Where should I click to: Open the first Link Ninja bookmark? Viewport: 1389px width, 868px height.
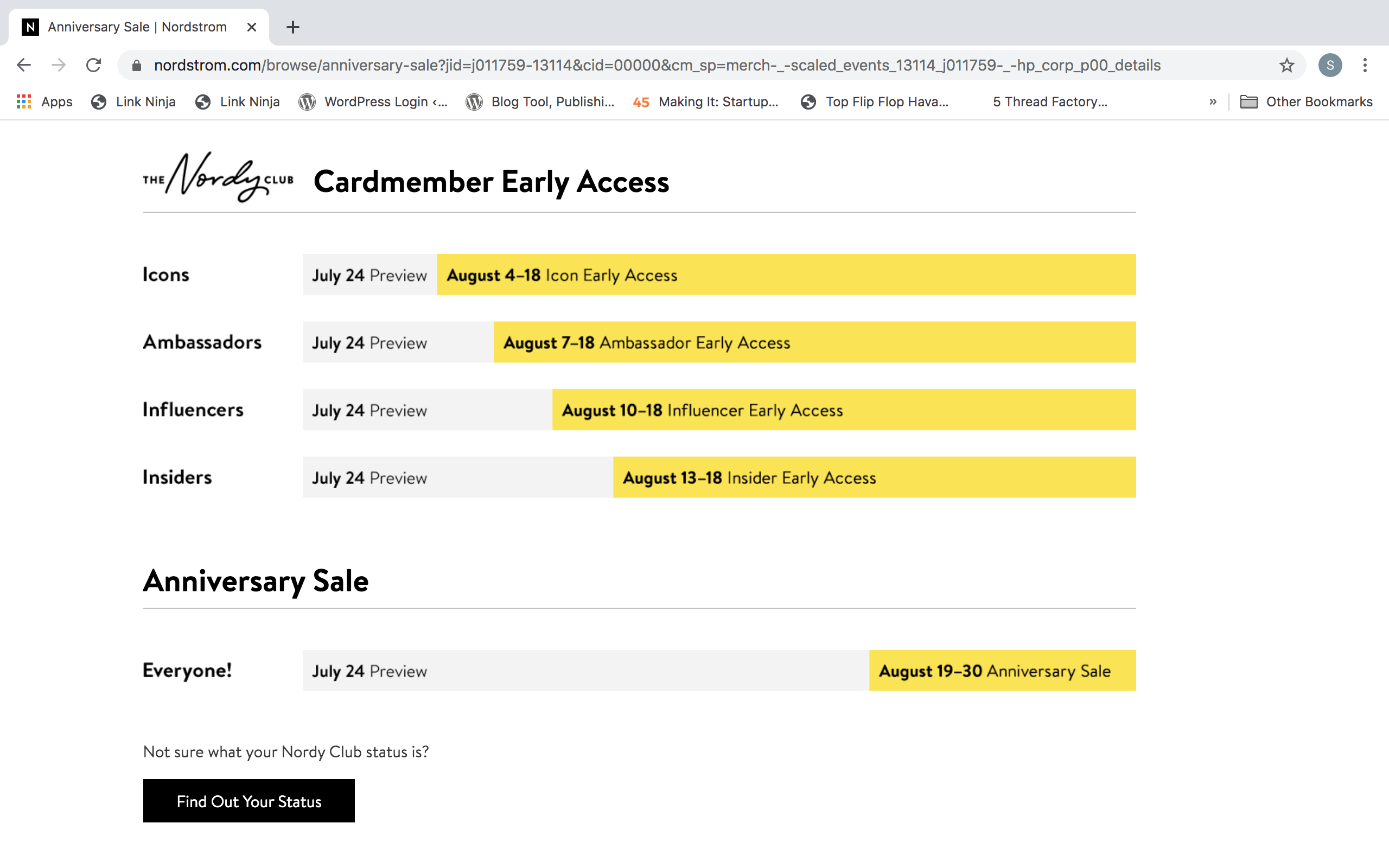pos(133,101)
